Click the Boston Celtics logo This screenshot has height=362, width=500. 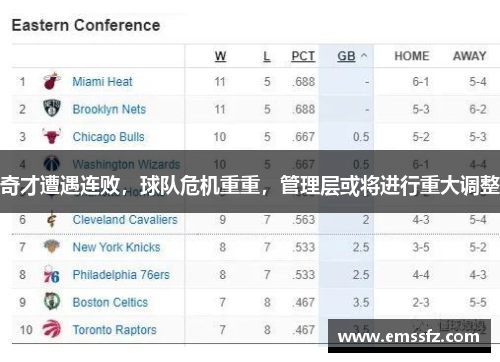[x=52, y=302]
